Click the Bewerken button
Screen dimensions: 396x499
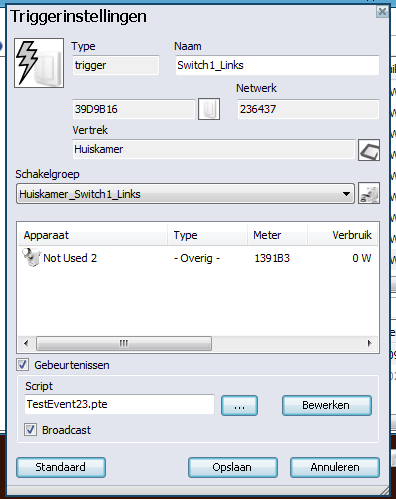(327, 405)
